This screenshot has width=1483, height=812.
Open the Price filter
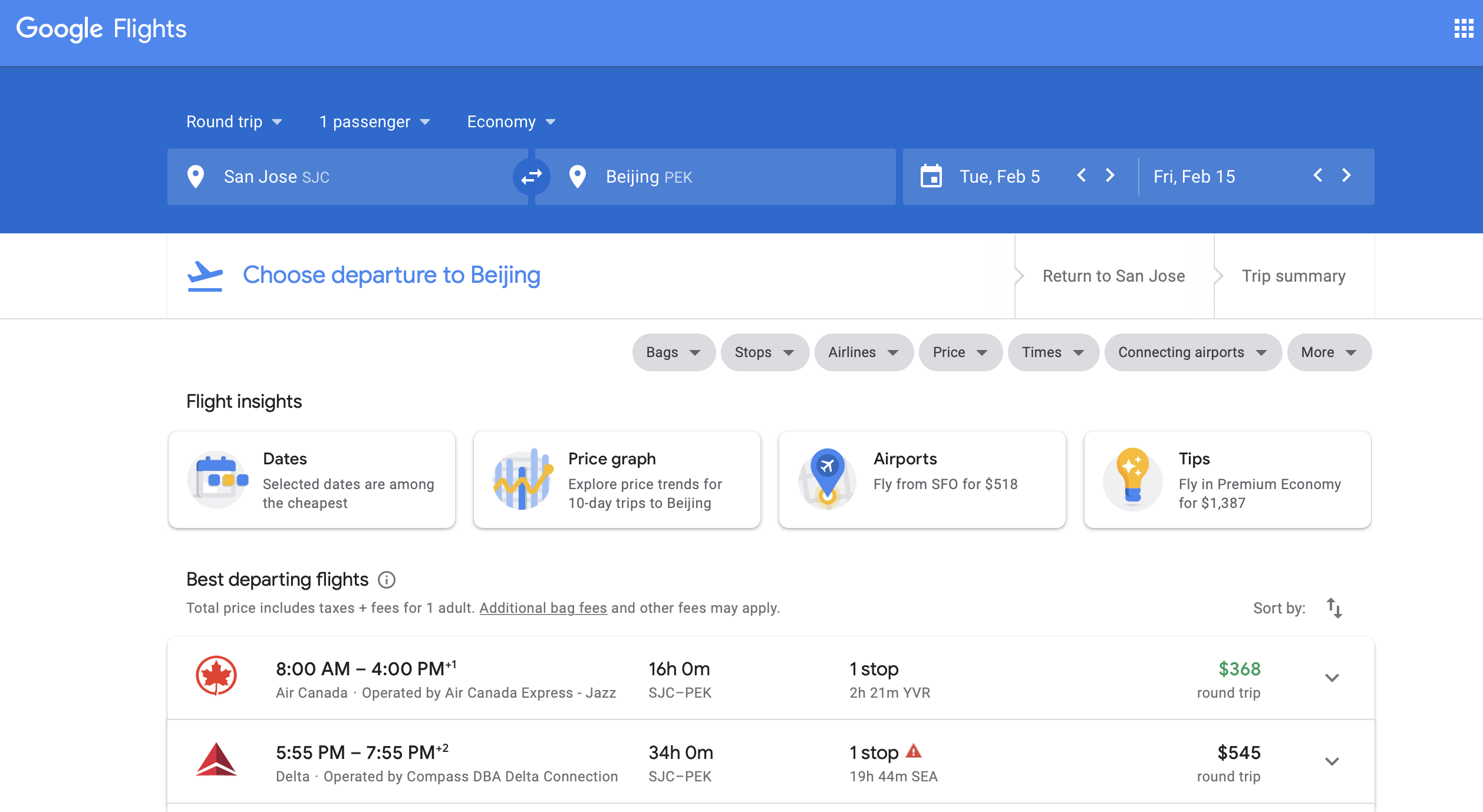[960, 352]
